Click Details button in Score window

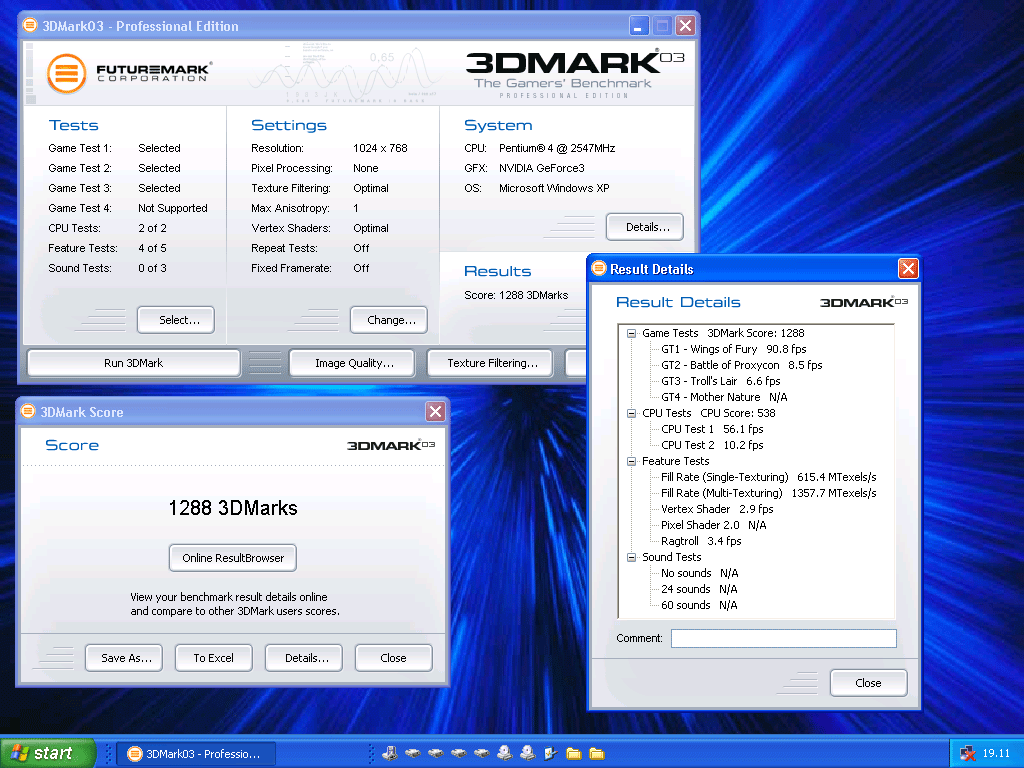coord(304,658)
